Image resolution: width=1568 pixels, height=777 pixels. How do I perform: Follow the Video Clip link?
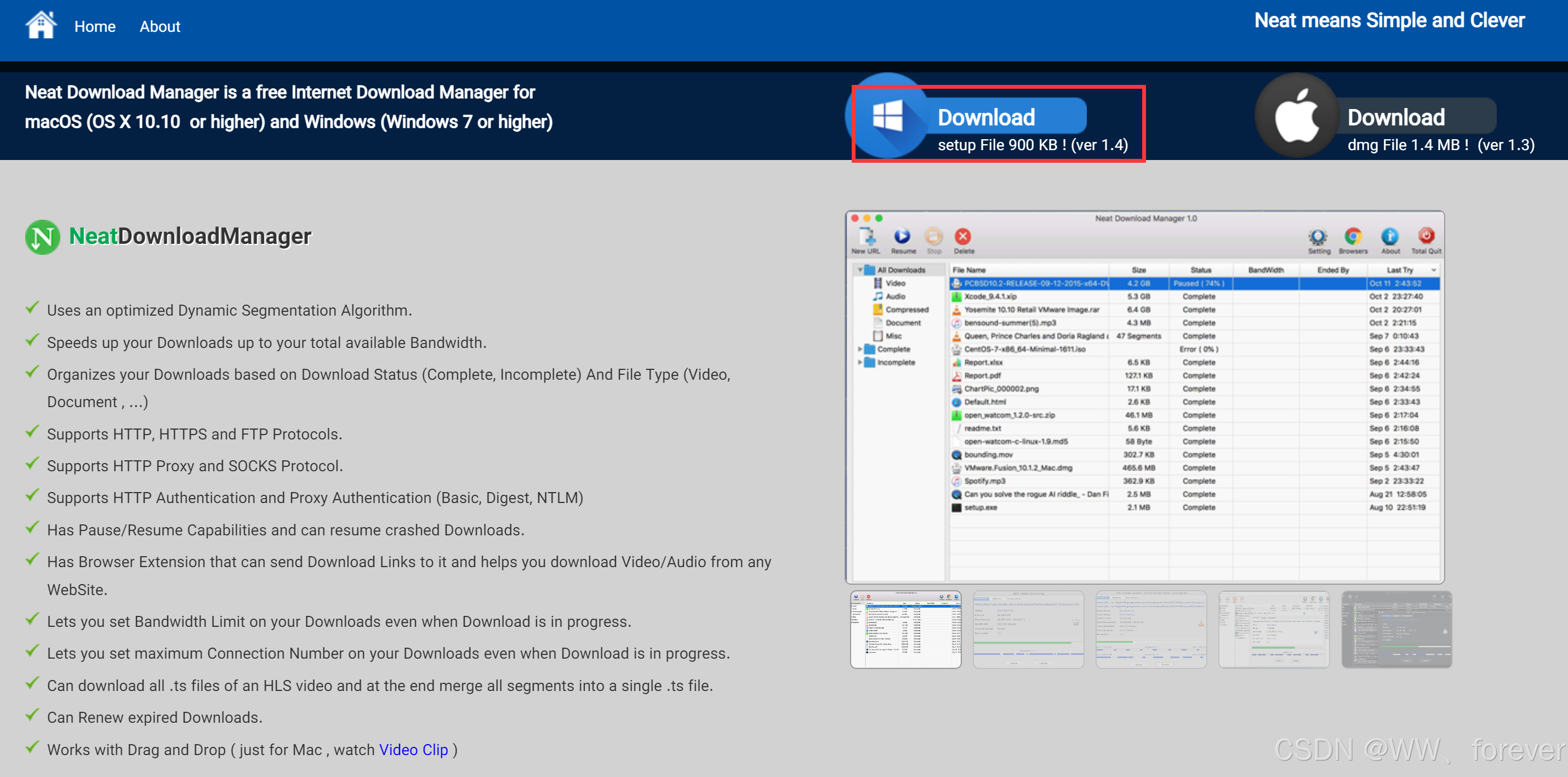[413, 750]
